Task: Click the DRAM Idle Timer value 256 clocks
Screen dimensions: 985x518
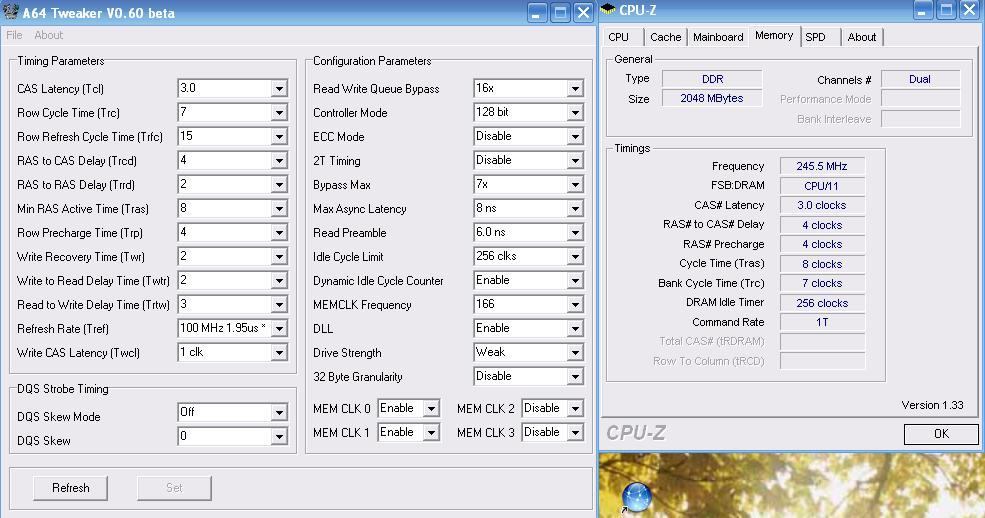Action: point(822,303)
